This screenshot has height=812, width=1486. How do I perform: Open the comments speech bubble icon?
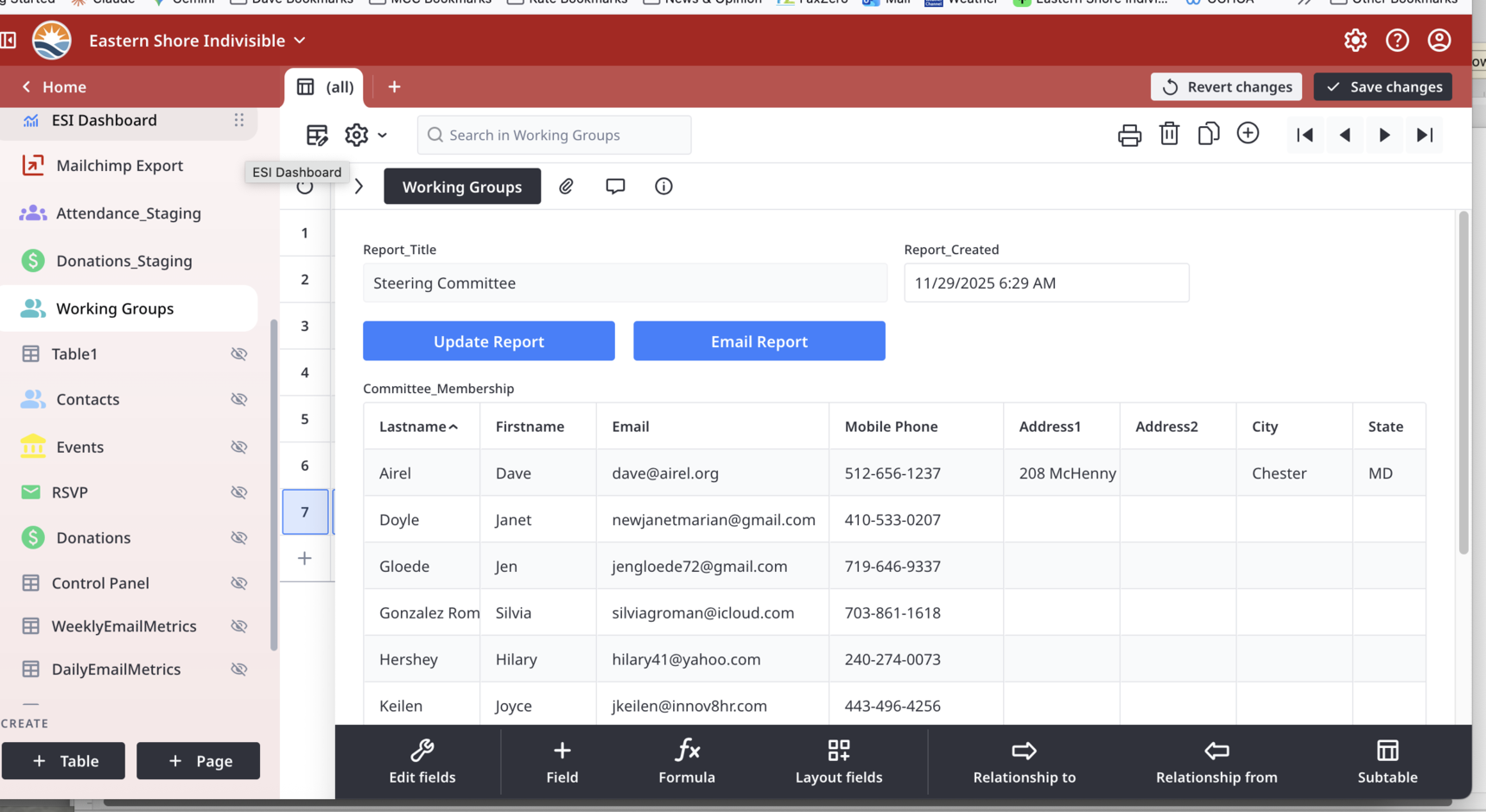click(x=615, y=187)
